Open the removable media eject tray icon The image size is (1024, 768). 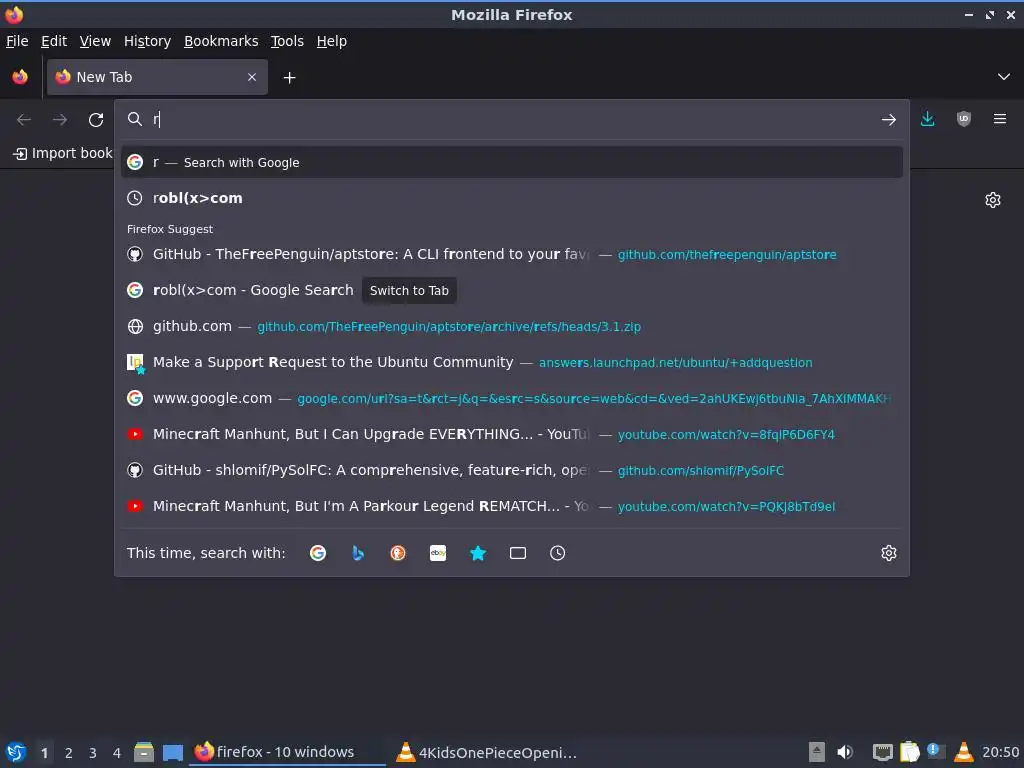coord(816,752)
